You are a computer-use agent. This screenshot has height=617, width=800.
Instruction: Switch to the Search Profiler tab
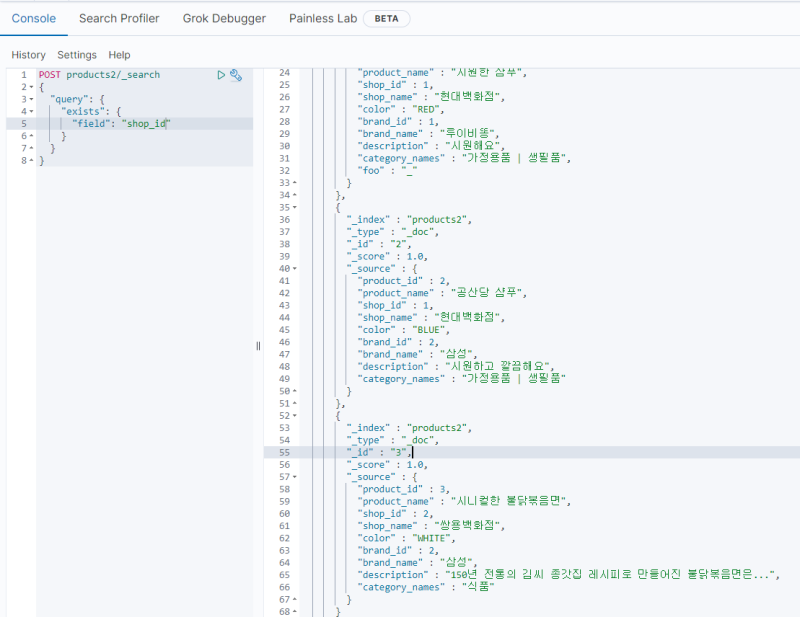(118, 18)
